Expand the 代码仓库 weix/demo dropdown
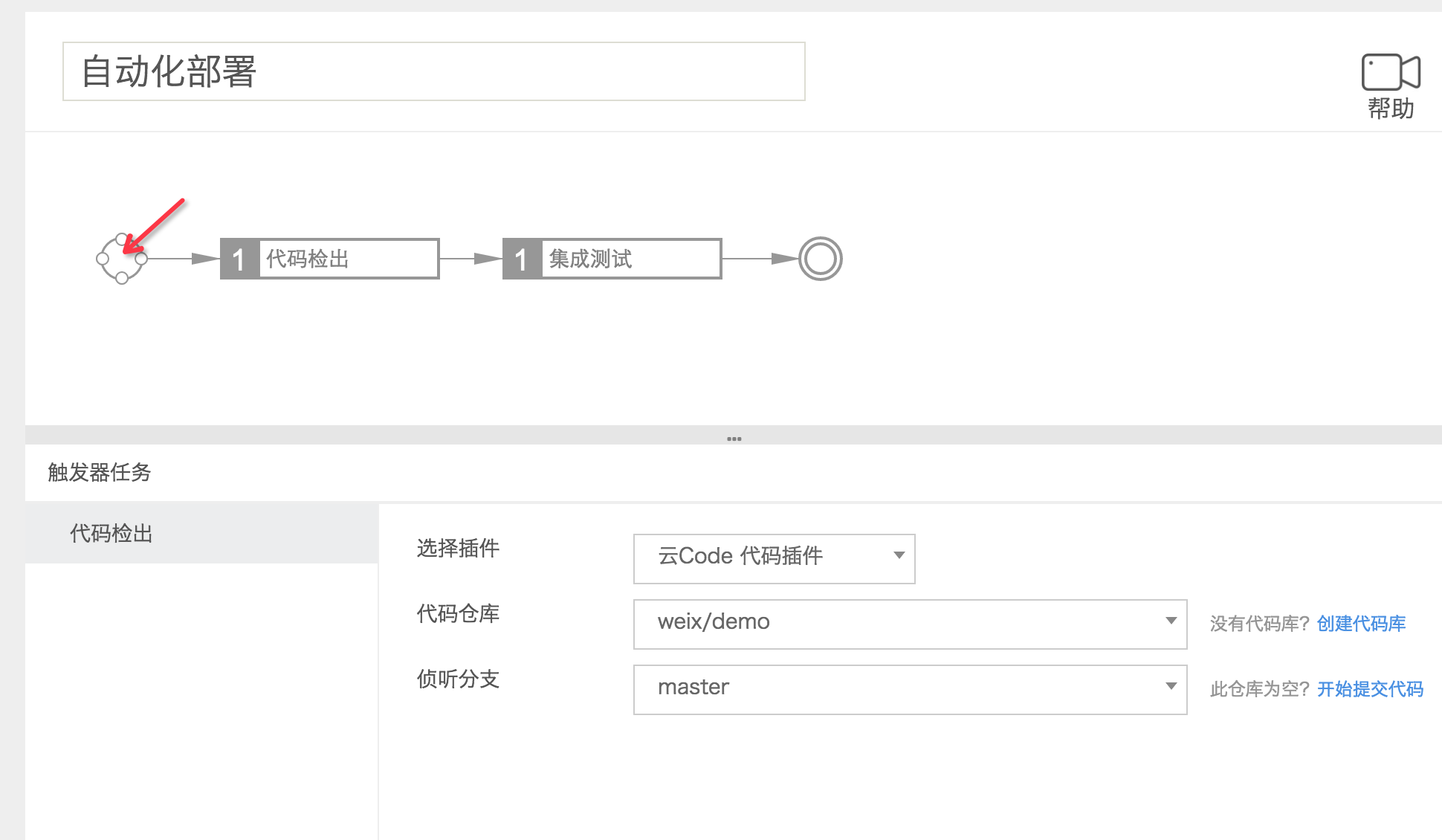 click(910, 624)
